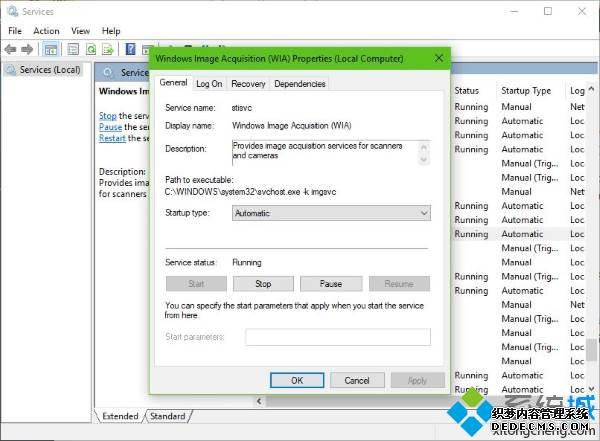Close the WIA Properties dialog
The image size is (600, 441).
[439, 58]
